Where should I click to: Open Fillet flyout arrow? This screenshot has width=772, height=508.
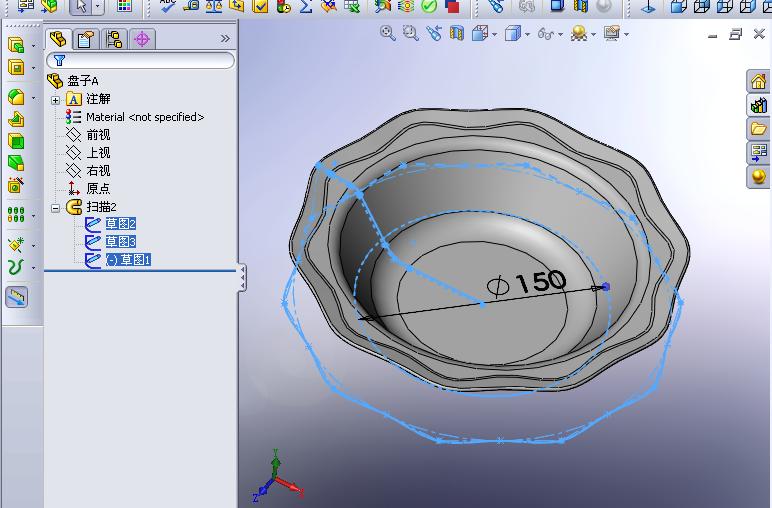[x=33, y=97]
